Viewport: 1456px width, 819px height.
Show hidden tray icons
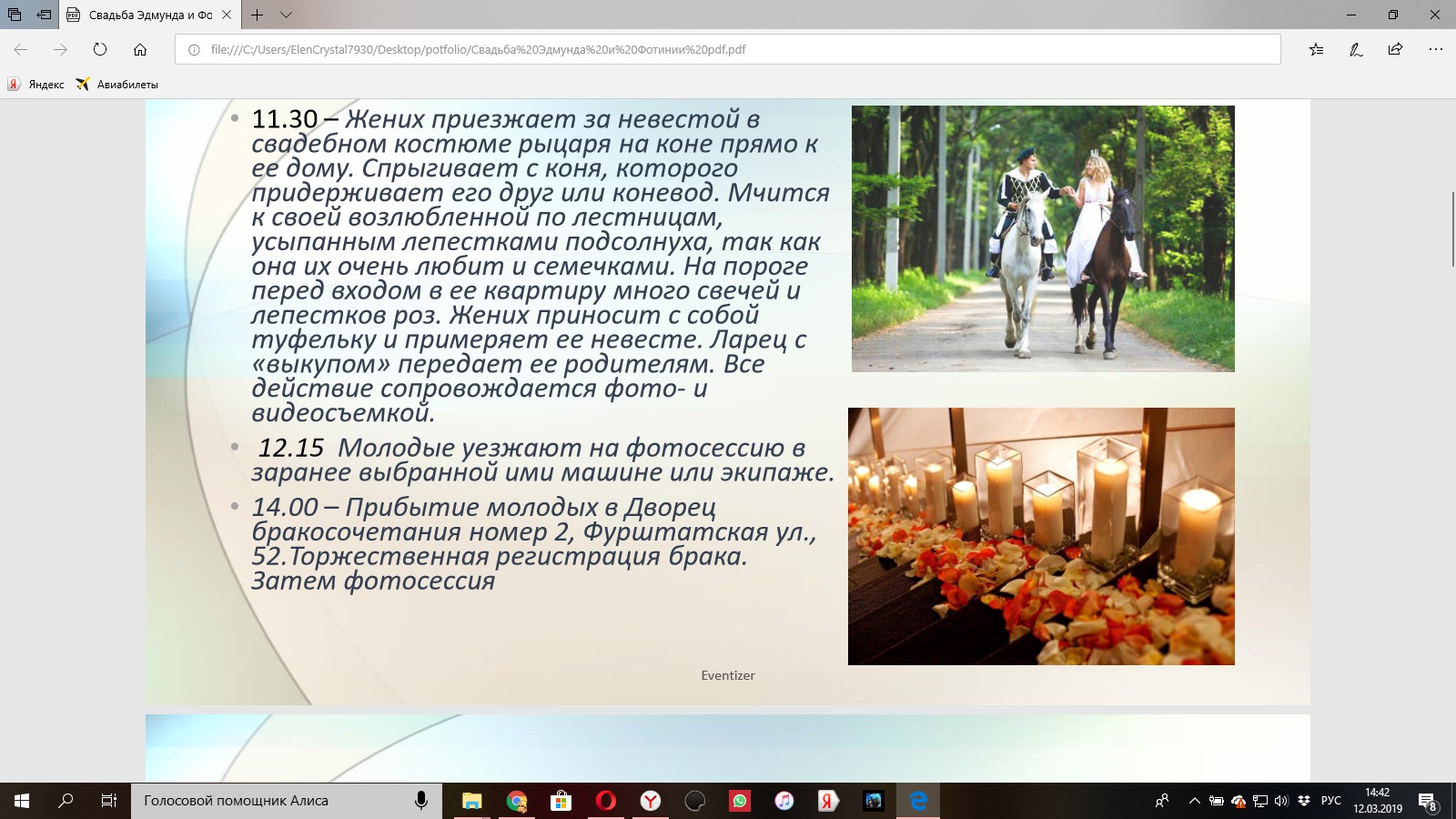(x=1195, y=801)
